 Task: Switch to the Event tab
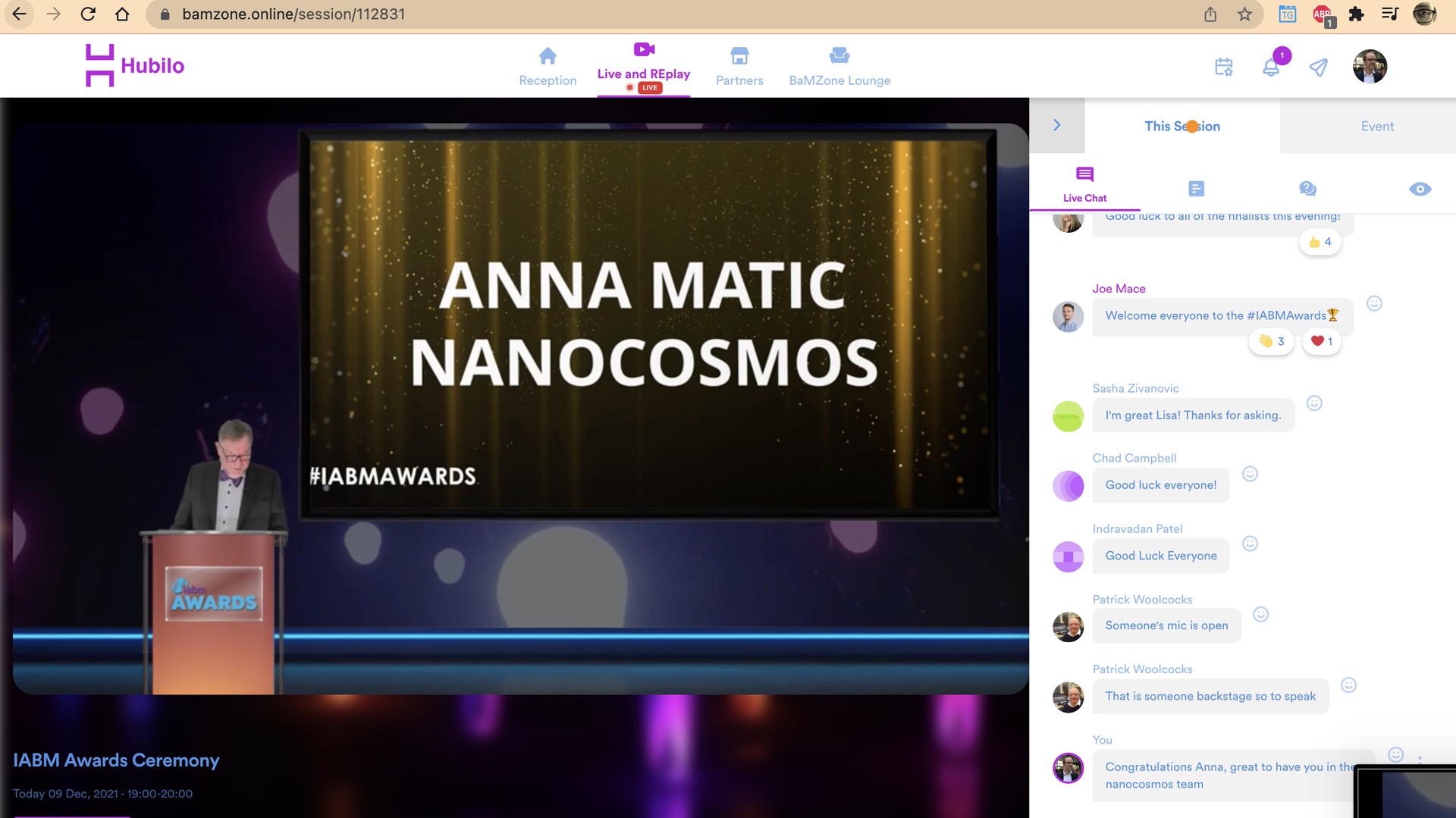[1376, 127]
